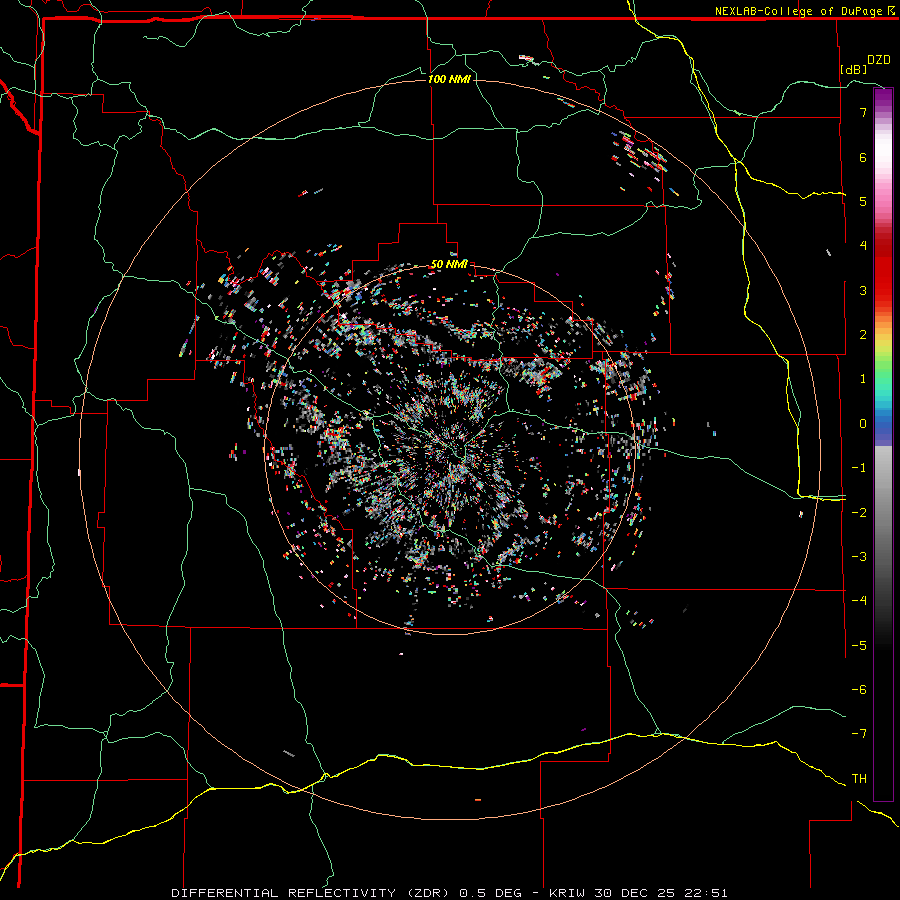
Task: Click the color scale value 0
Action: click(x=863, y=424)
